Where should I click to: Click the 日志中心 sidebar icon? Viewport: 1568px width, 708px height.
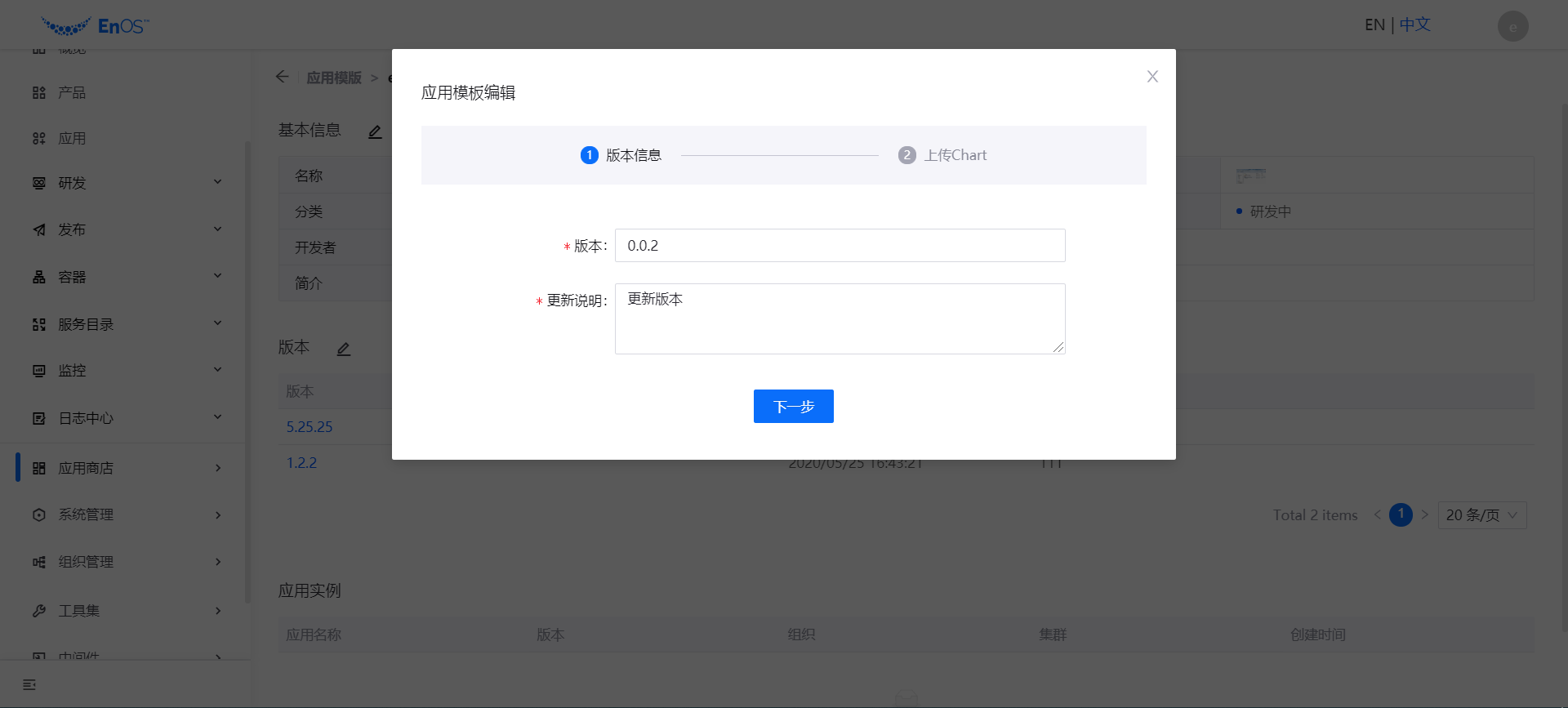click(39, 418)
